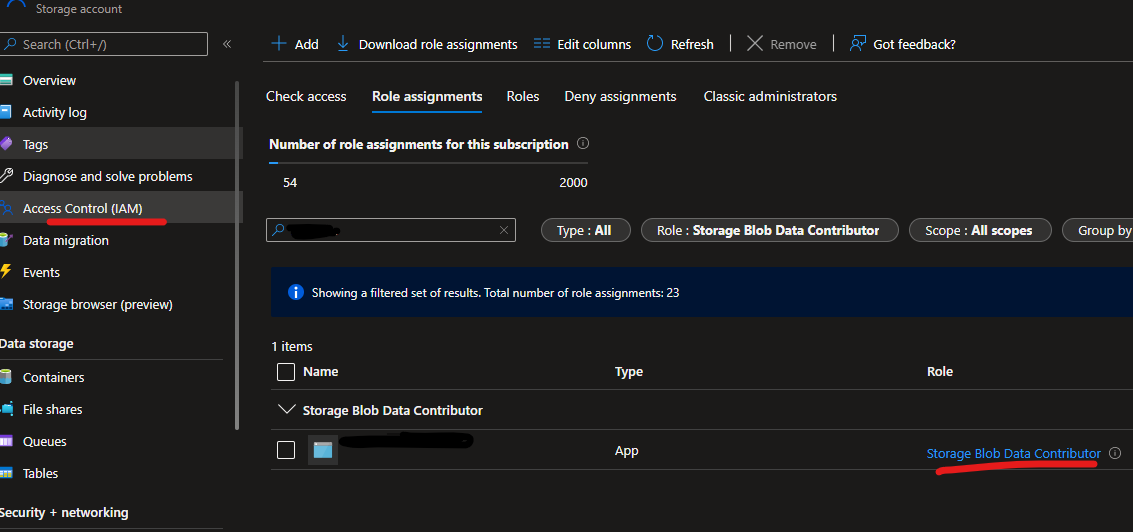Image resolution: width=1133 pixels, height=532 pixels.
Task: Click the Add plus icon
Action: (279, 44)
